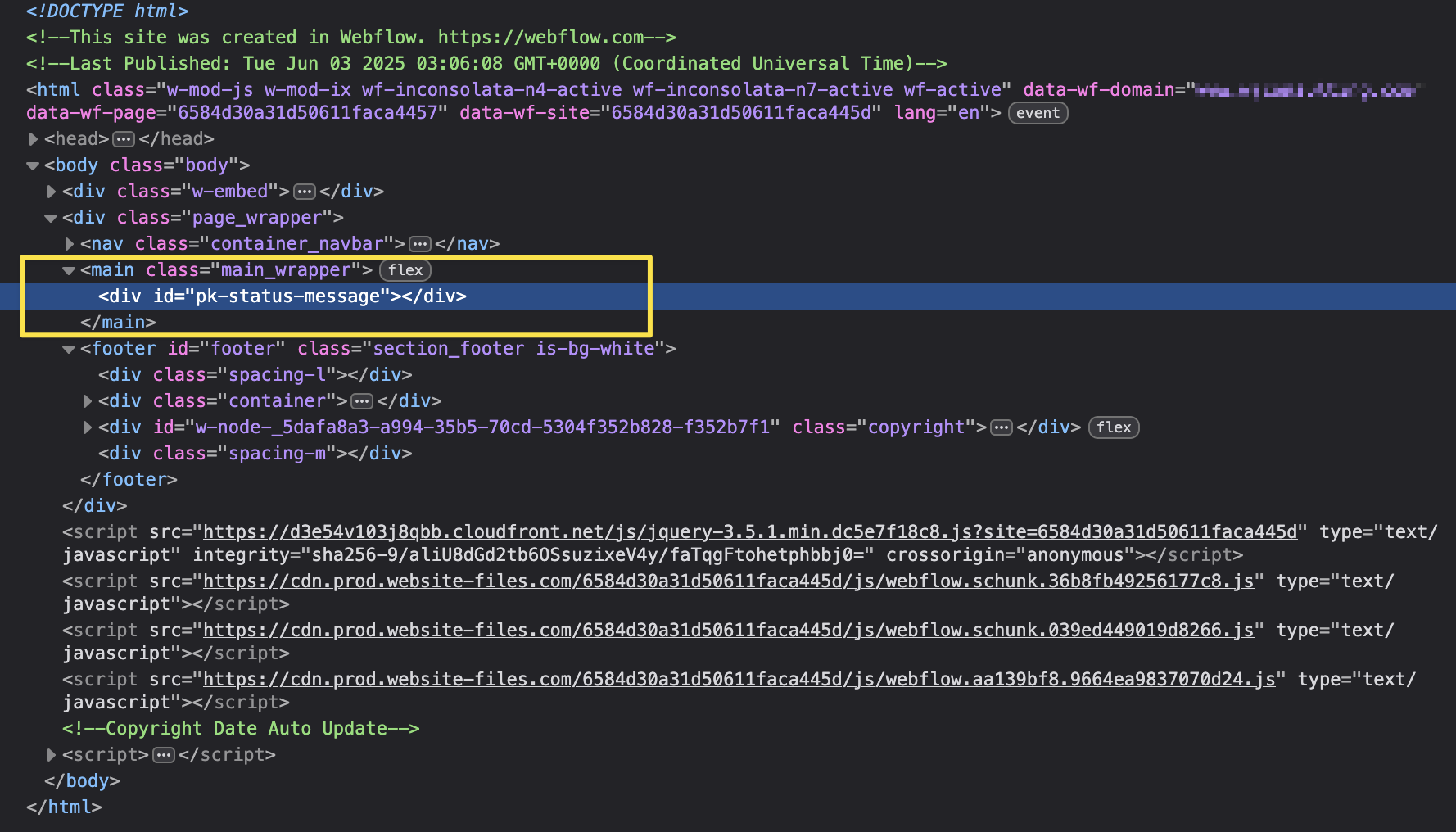Viewport: 1456px width, 832px height.
Task: Click the ellipsis badge in container div
Action: (x=362, y=401)
